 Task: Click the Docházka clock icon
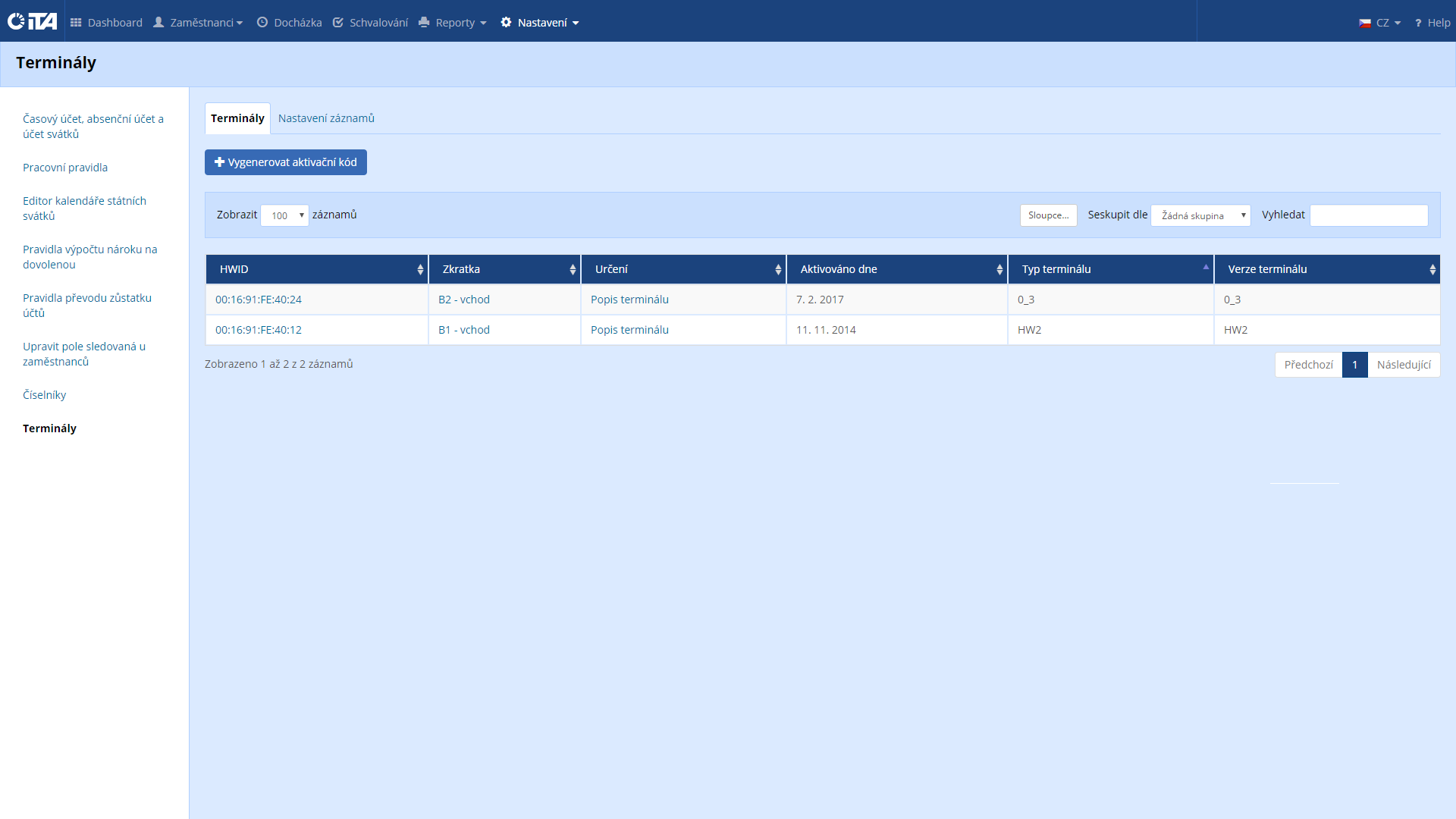[x=262, y=23]
